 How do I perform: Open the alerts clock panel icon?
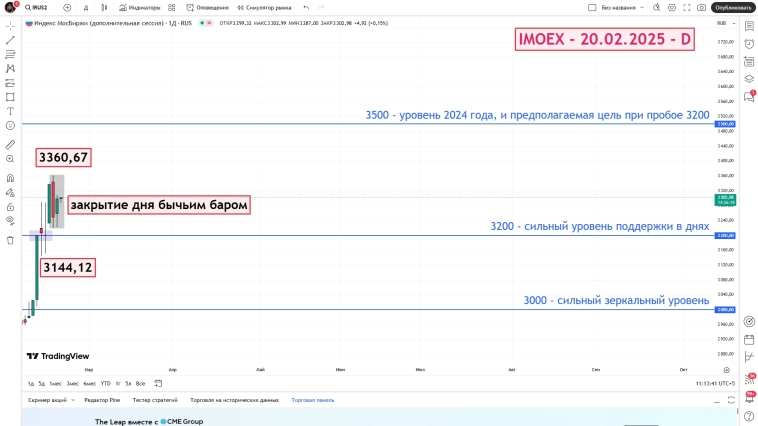click(x=749, y=44)
